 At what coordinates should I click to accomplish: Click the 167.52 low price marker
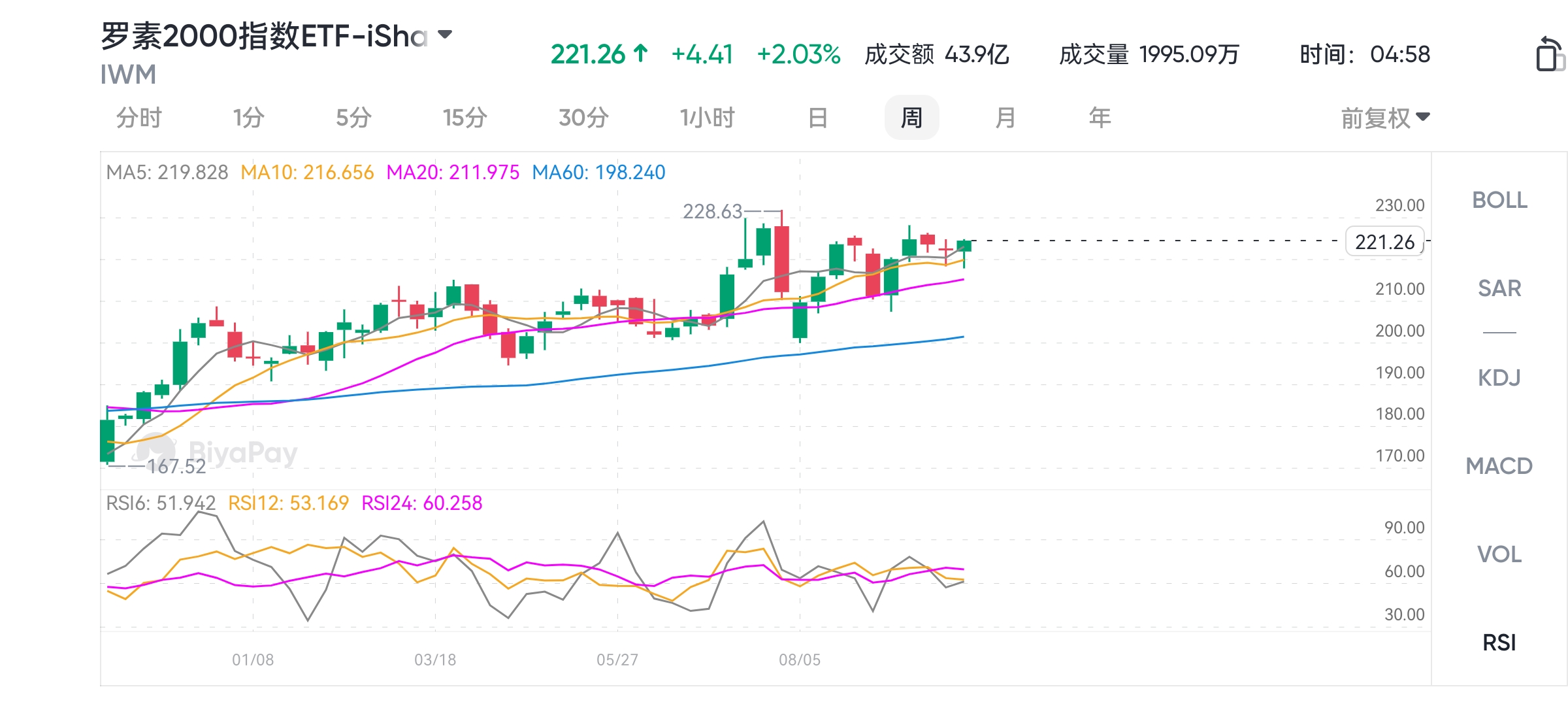click(x=176, y=466)
